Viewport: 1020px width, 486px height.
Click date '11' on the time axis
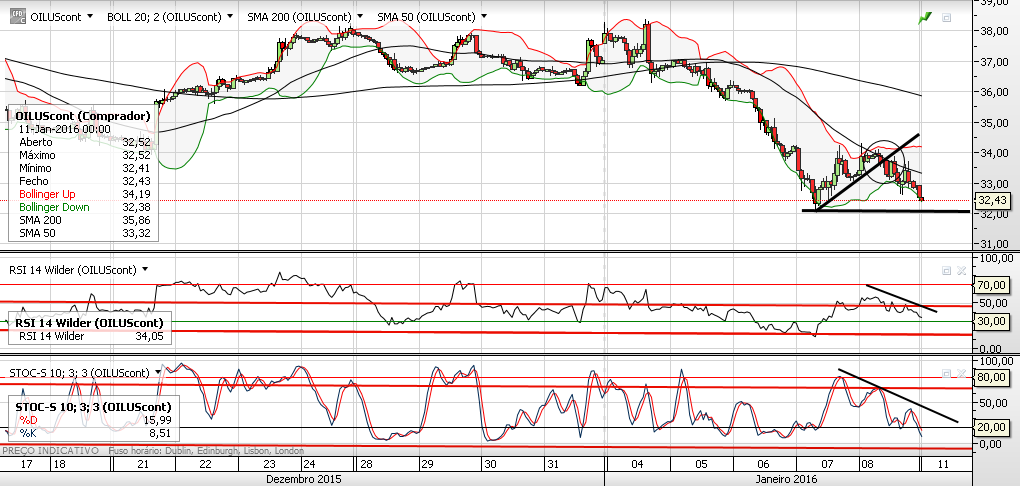(944, 465)
